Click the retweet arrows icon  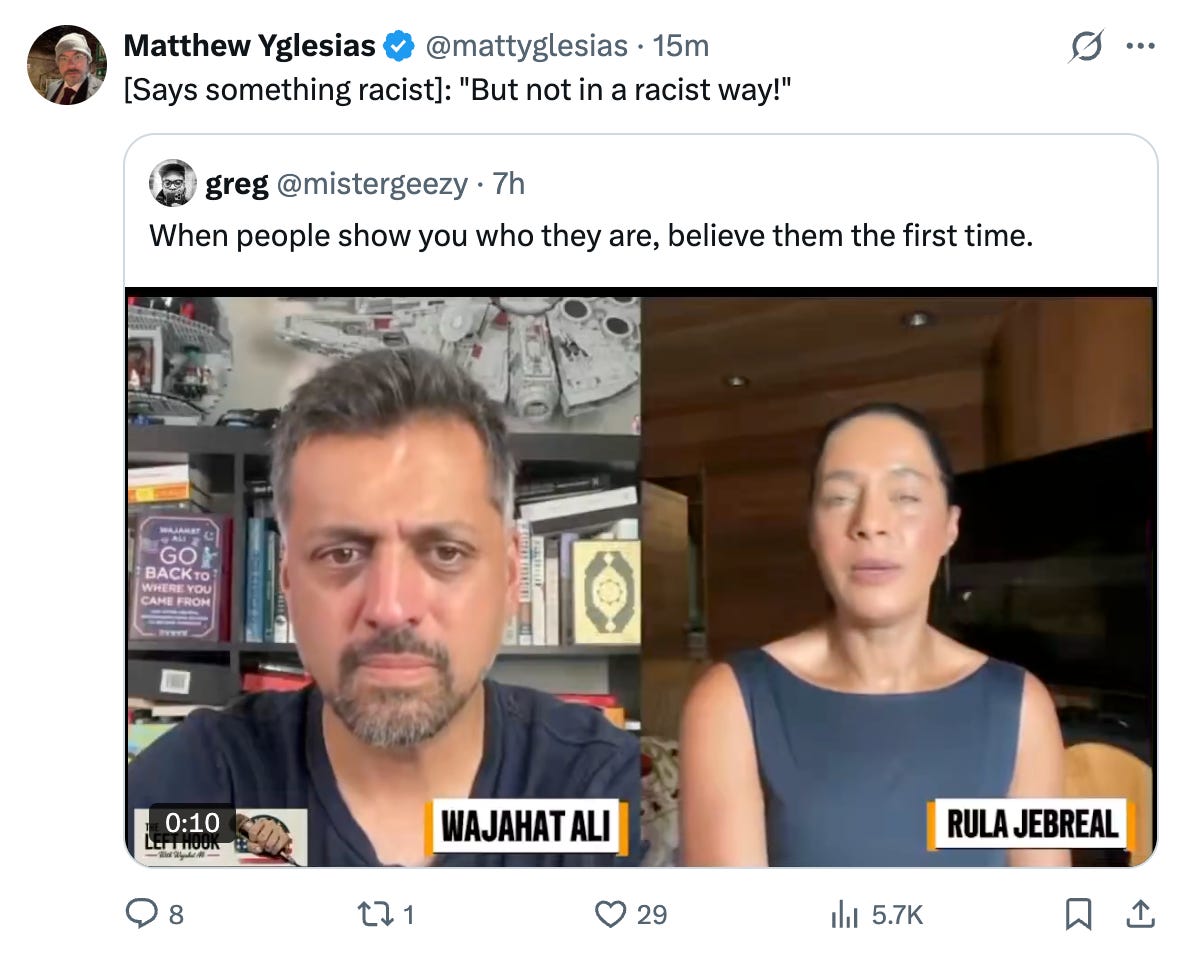[x=375, y=914]
